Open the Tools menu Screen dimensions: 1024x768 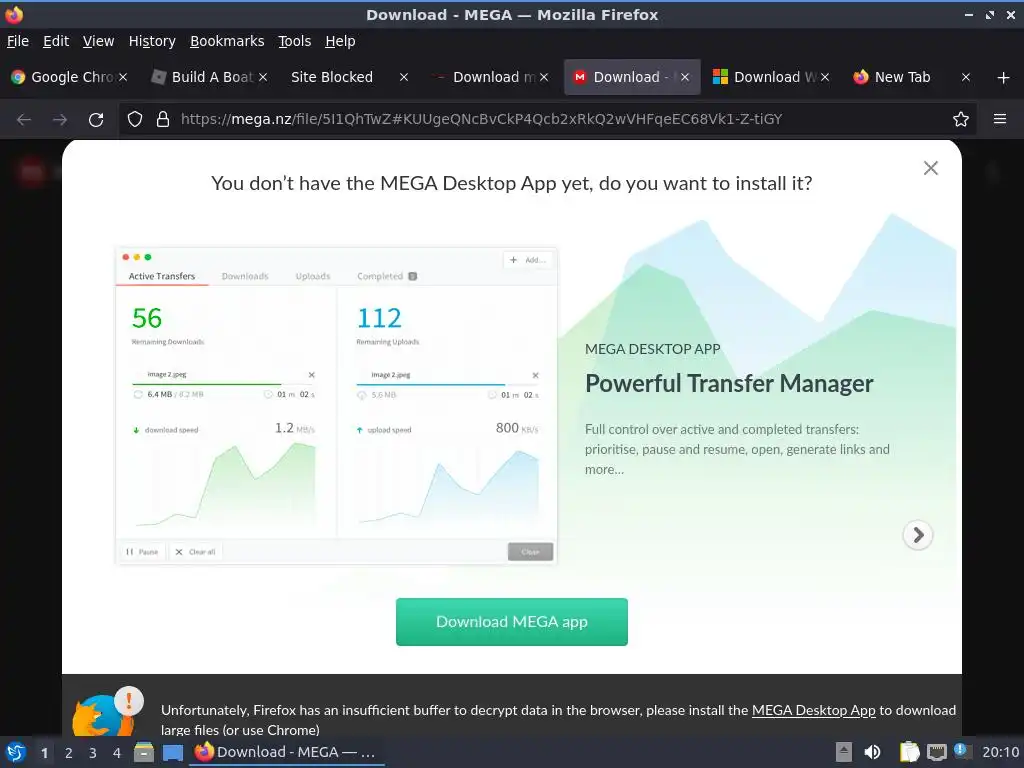click(295, 41)
